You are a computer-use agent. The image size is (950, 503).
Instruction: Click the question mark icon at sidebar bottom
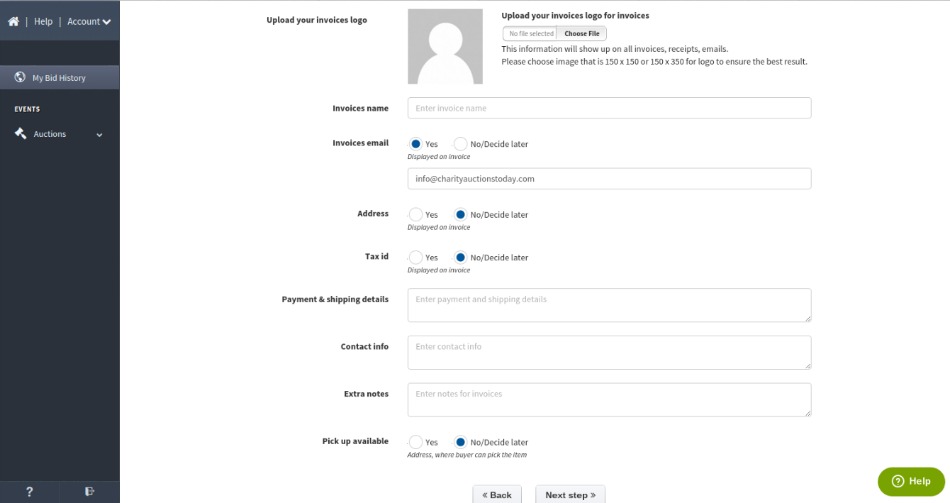point(29,491)
